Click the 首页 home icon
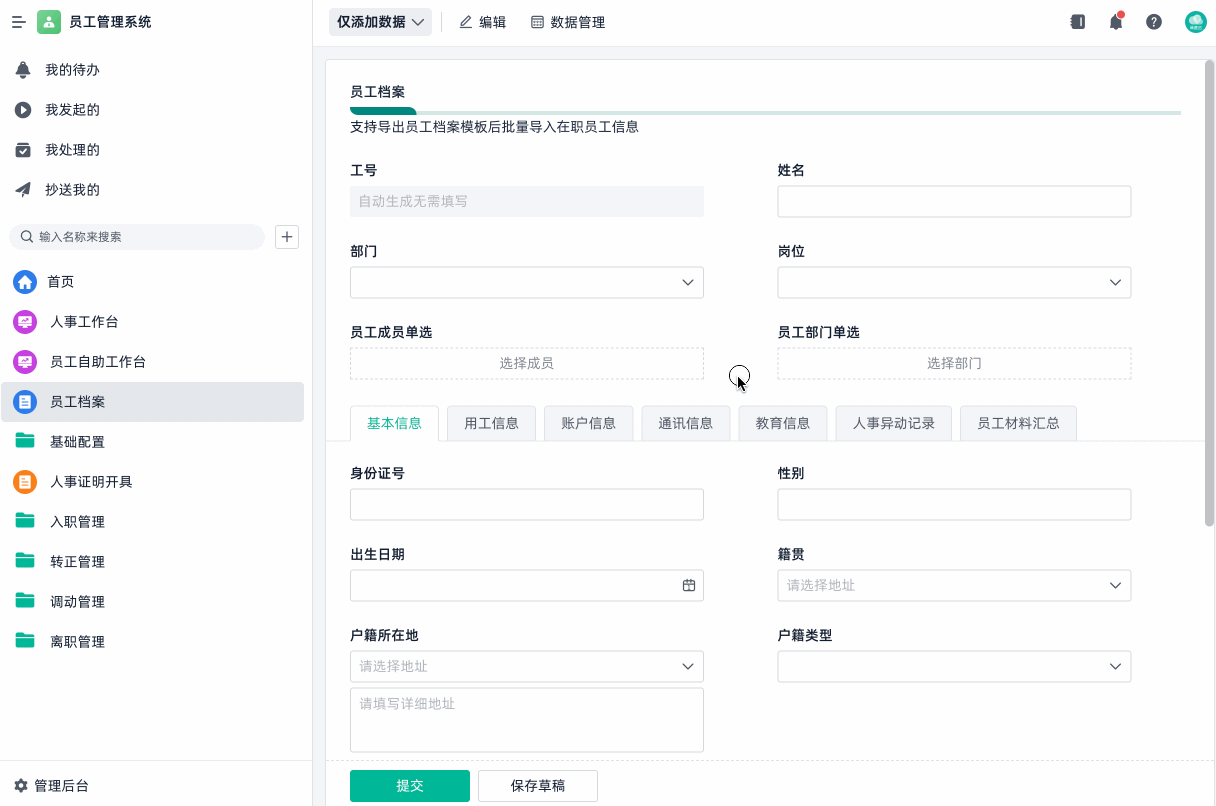The width and height of the screenshot is (1216, 806). coord(25,282)
